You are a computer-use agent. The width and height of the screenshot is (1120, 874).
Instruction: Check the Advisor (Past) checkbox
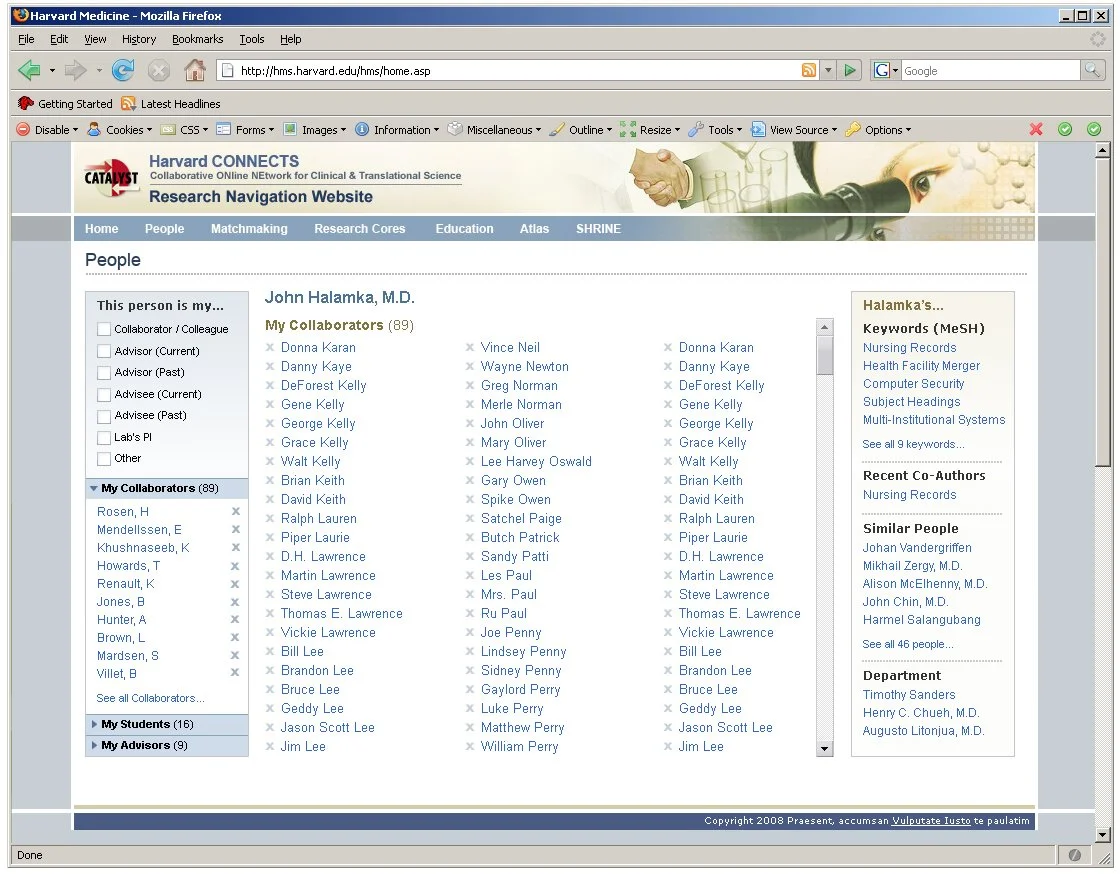tap(104, 373)
